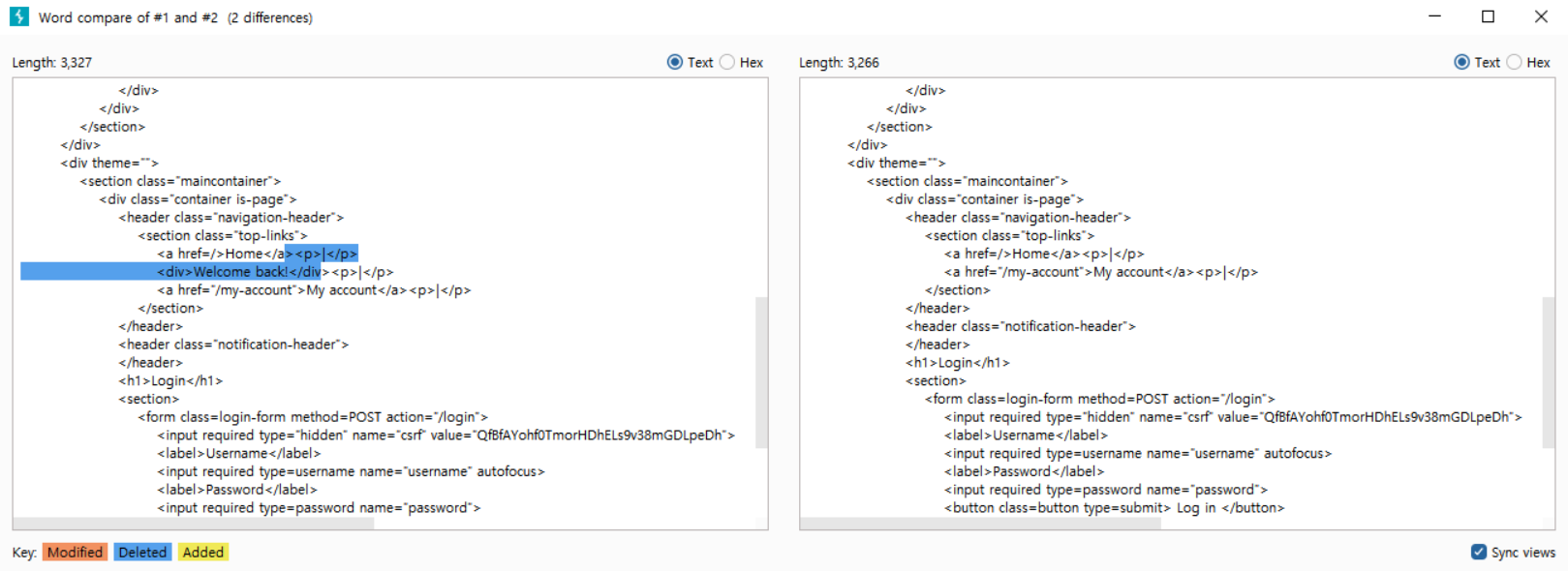The height and width of the screenshot is (571, 1568).
Task: Click right pane maincontainer section line
Action: 967,181
